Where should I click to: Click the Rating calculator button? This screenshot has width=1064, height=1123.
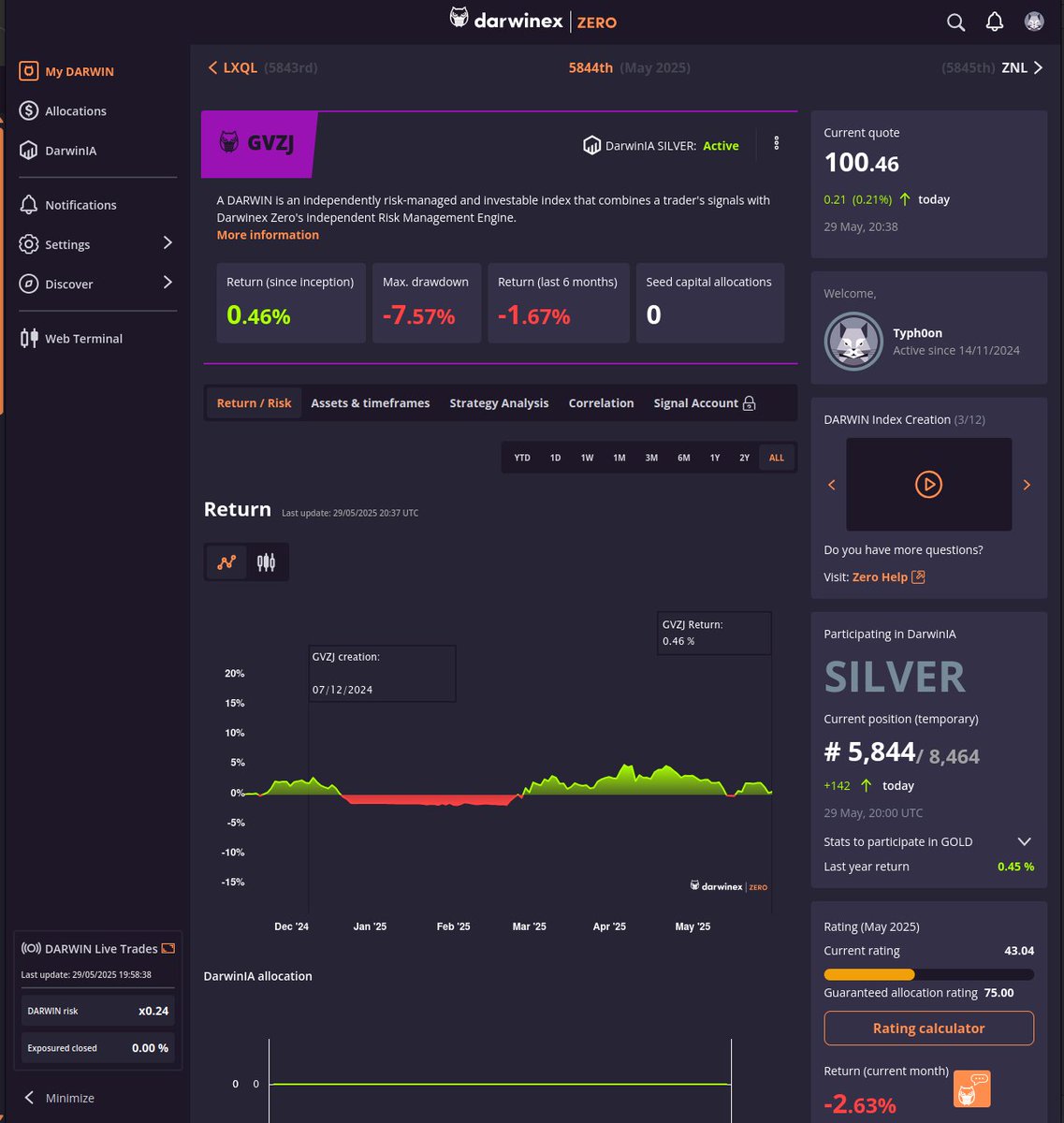(x=928, y=1028)
